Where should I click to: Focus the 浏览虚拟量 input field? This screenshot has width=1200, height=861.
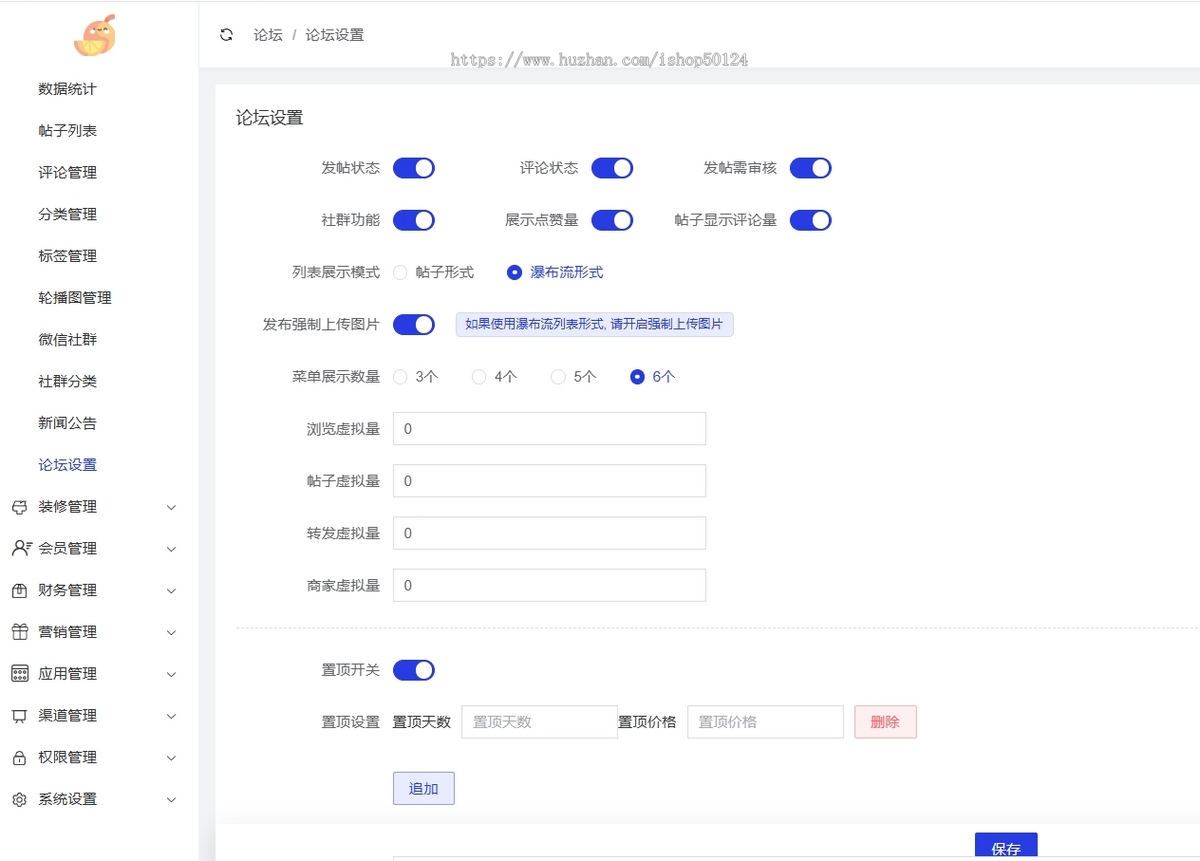(550, 429)
